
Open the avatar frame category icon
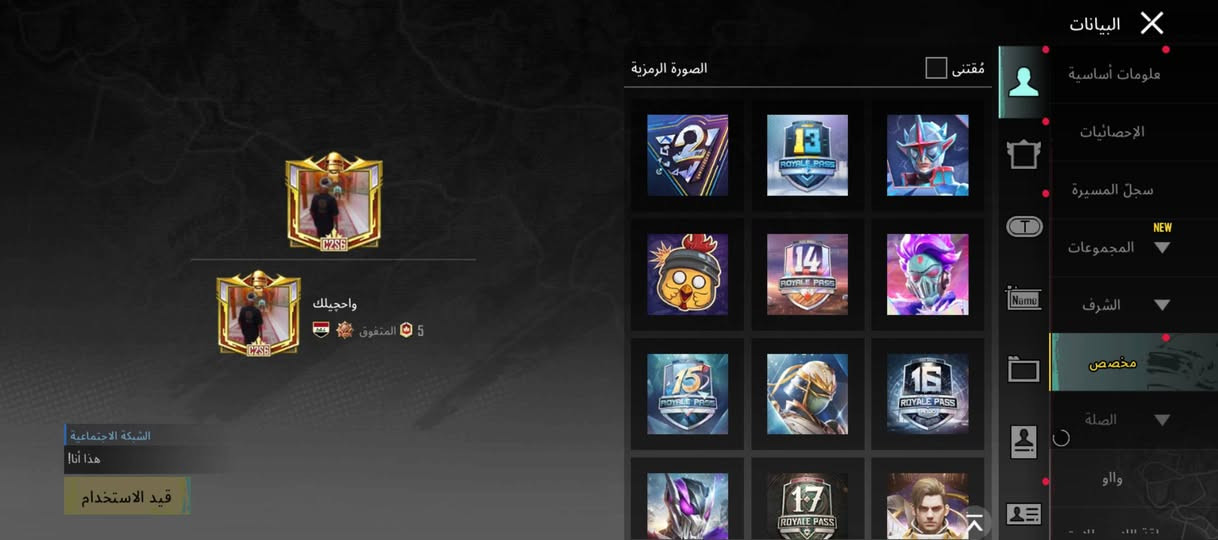[1023, 153]
